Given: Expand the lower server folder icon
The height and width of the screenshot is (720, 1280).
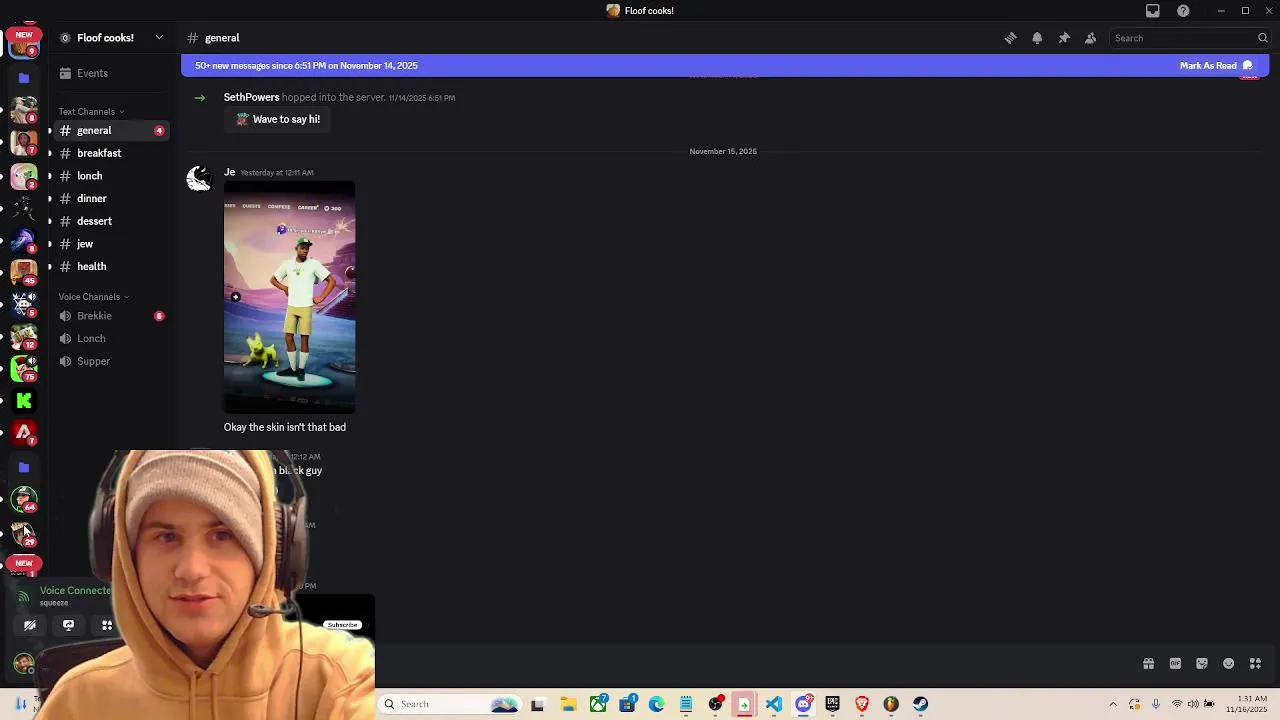Looking at the screenshot, I should (x=24, y=467).
